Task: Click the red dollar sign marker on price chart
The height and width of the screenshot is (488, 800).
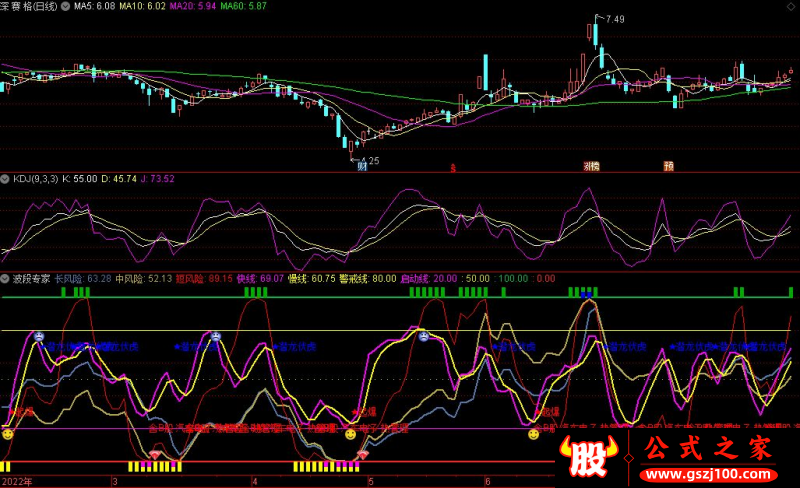Action: click(453, 168)
